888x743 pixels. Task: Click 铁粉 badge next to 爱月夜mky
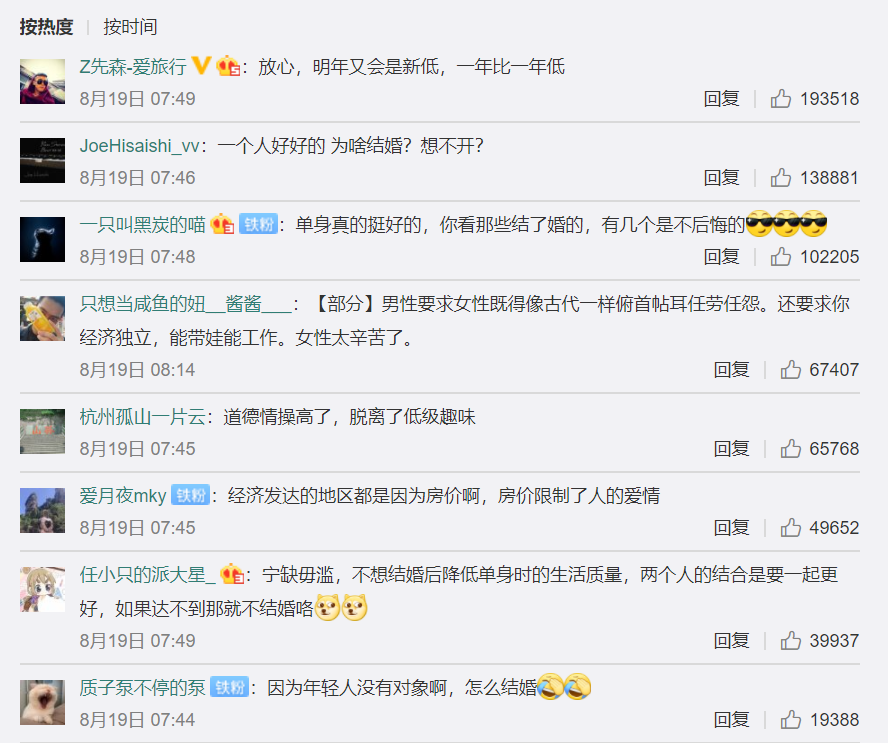coord(190,496)
